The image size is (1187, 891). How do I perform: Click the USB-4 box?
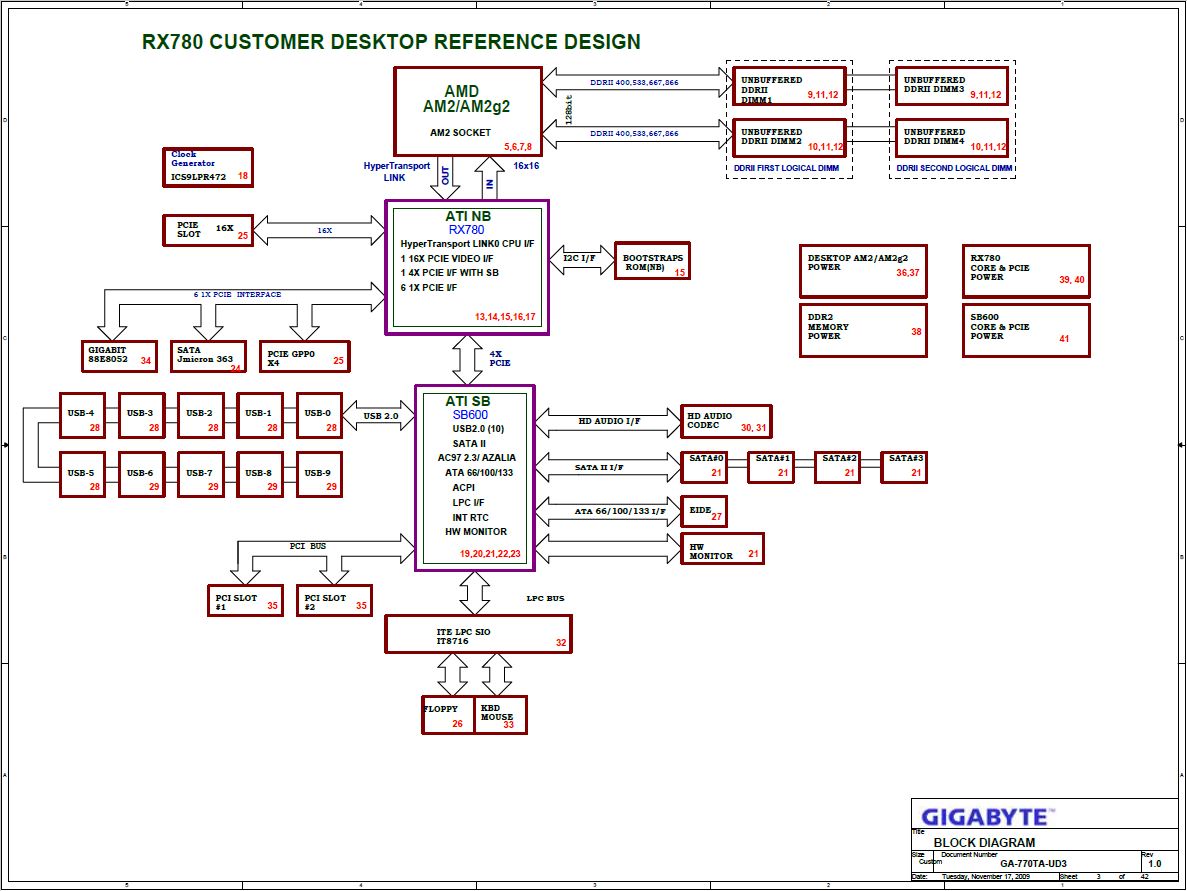[83, 416]
